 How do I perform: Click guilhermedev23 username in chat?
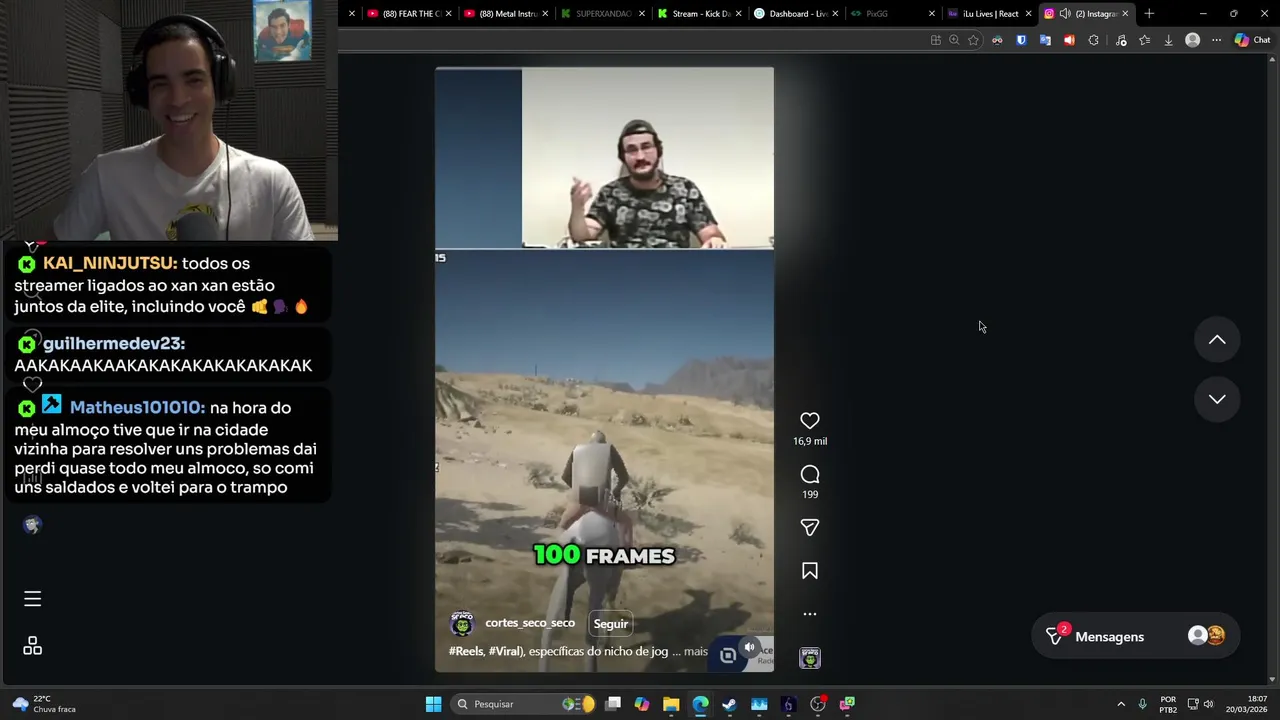tap(114, 343)
